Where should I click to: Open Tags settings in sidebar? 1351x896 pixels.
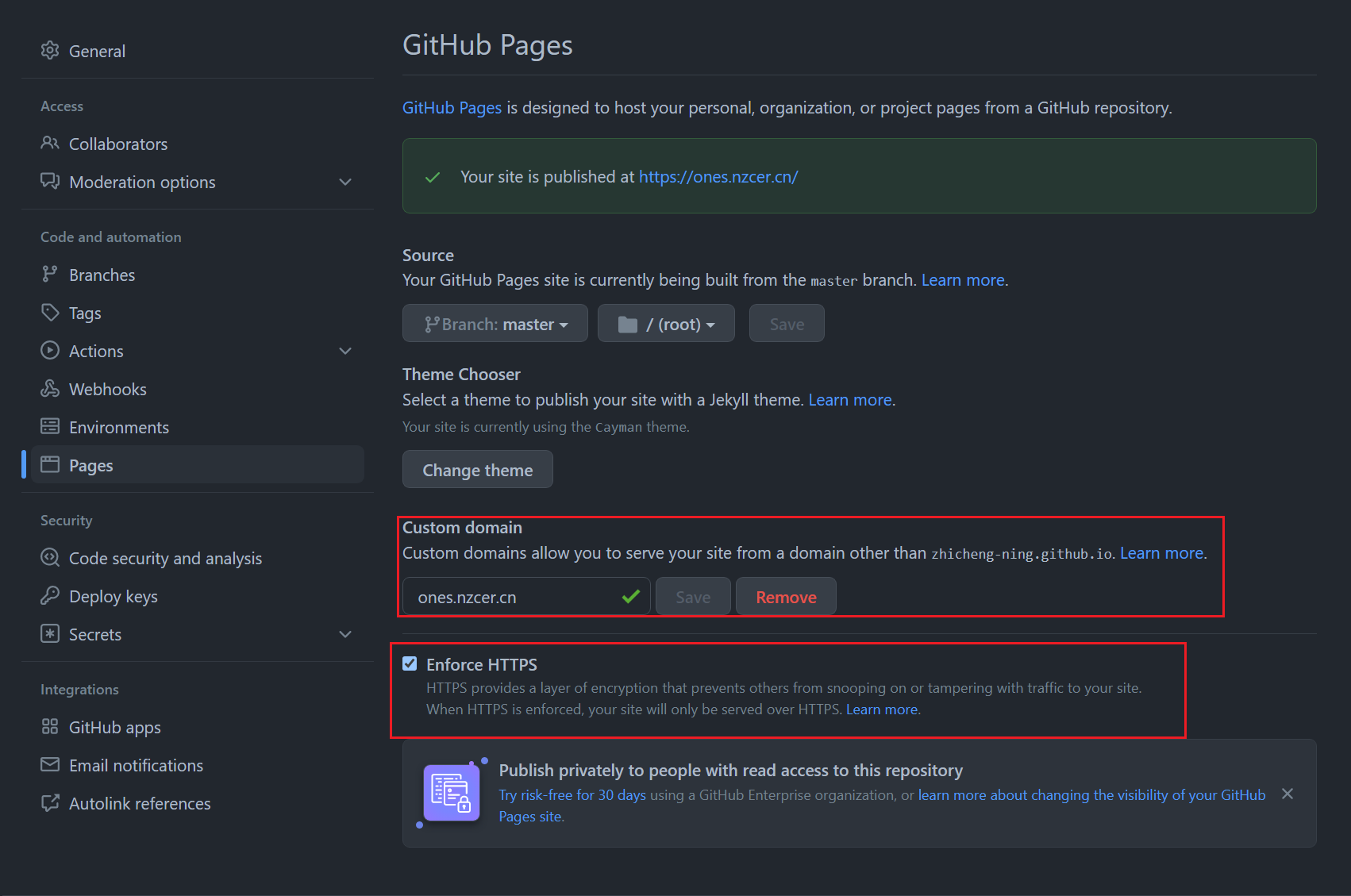pyautogui.click(x=85, y=313)
